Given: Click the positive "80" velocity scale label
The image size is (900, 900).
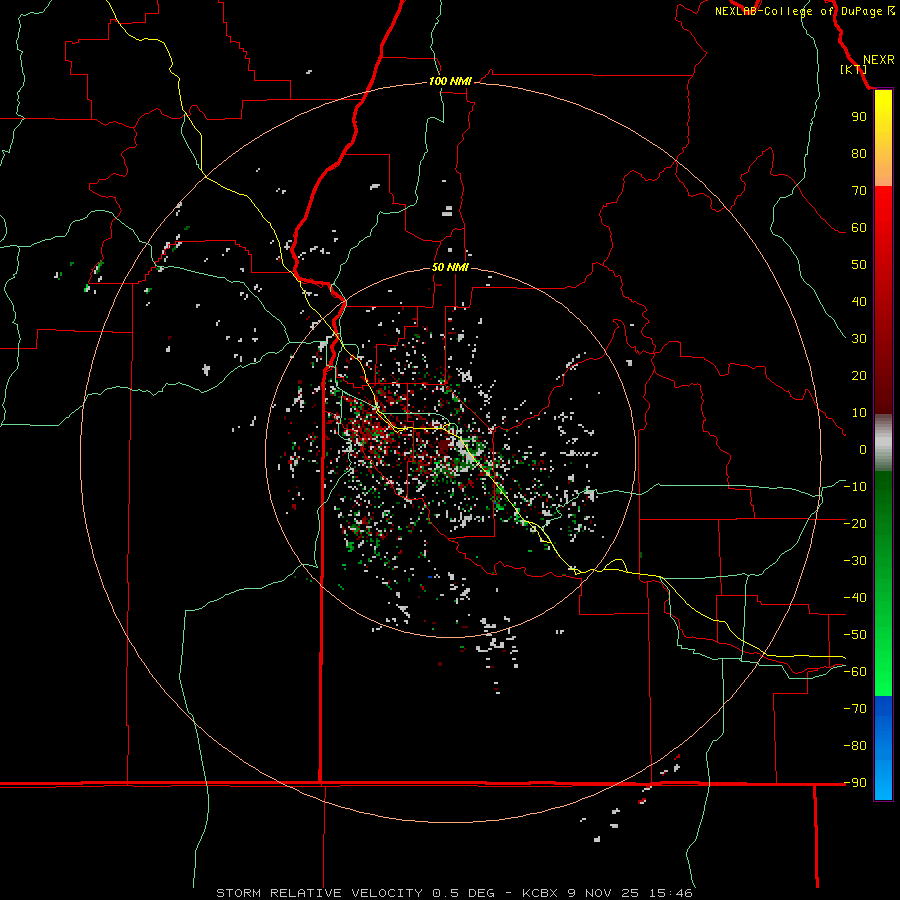Looking at the screenshot, I should point(859,154).
